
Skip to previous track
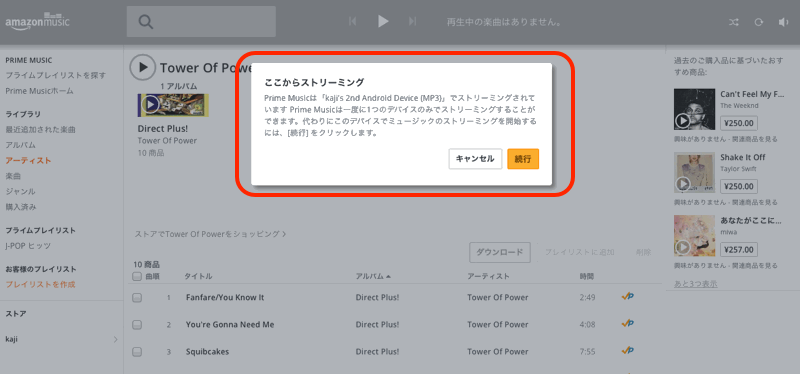[x=352, y=21]
